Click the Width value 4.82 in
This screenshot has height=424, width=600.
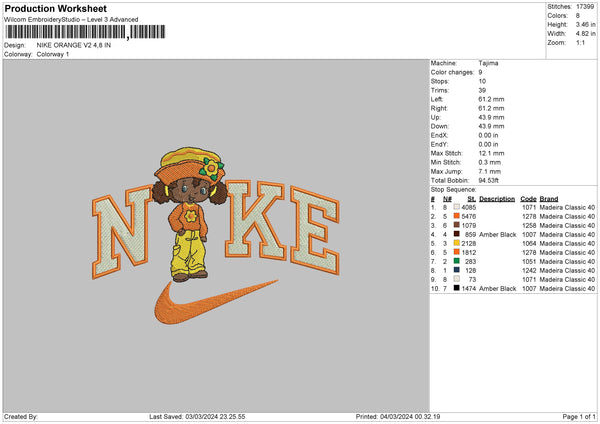click(x=585, y=34)
